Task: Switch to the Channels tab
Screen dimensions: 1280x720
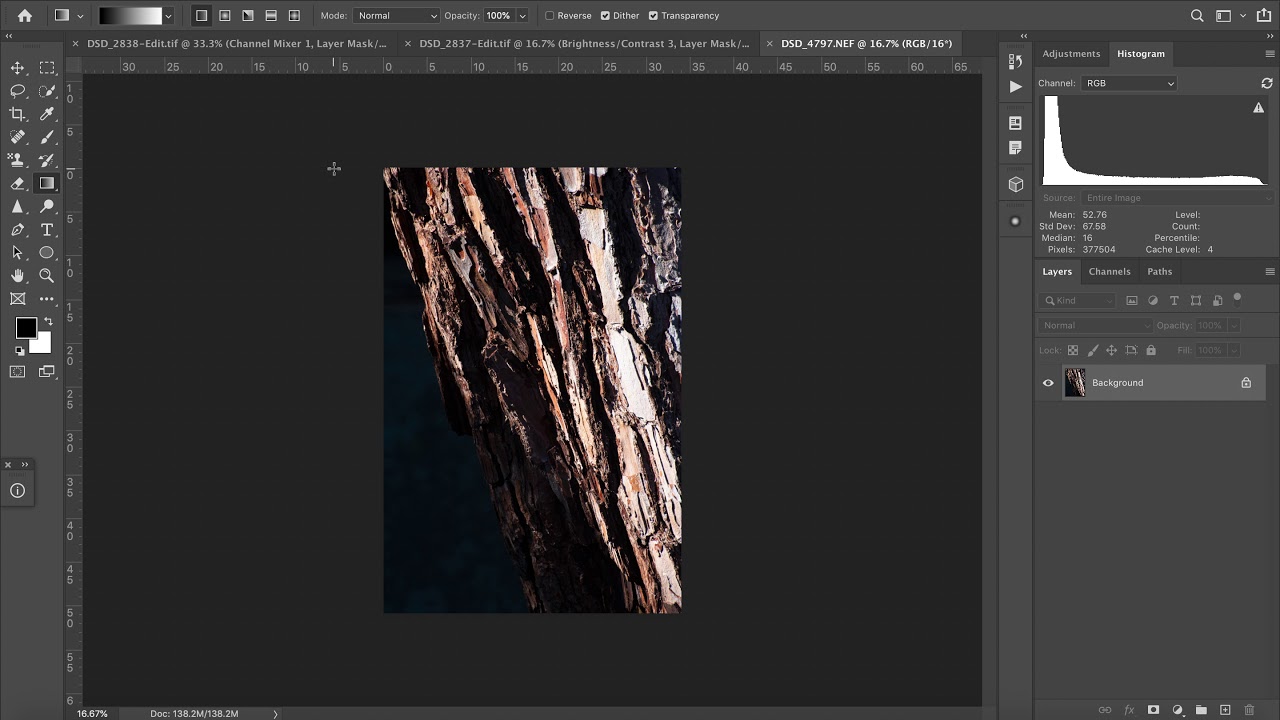Action: click(1109, 272)
